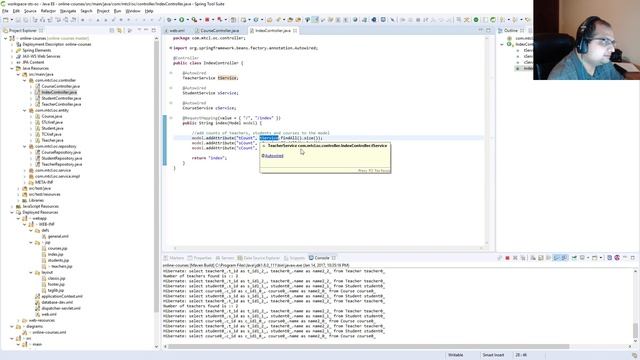Image resolution: width=640 pixels, height=360 pixels.
Task: Switch to the CourseController.java editor tab
Action: pos(219,31)
